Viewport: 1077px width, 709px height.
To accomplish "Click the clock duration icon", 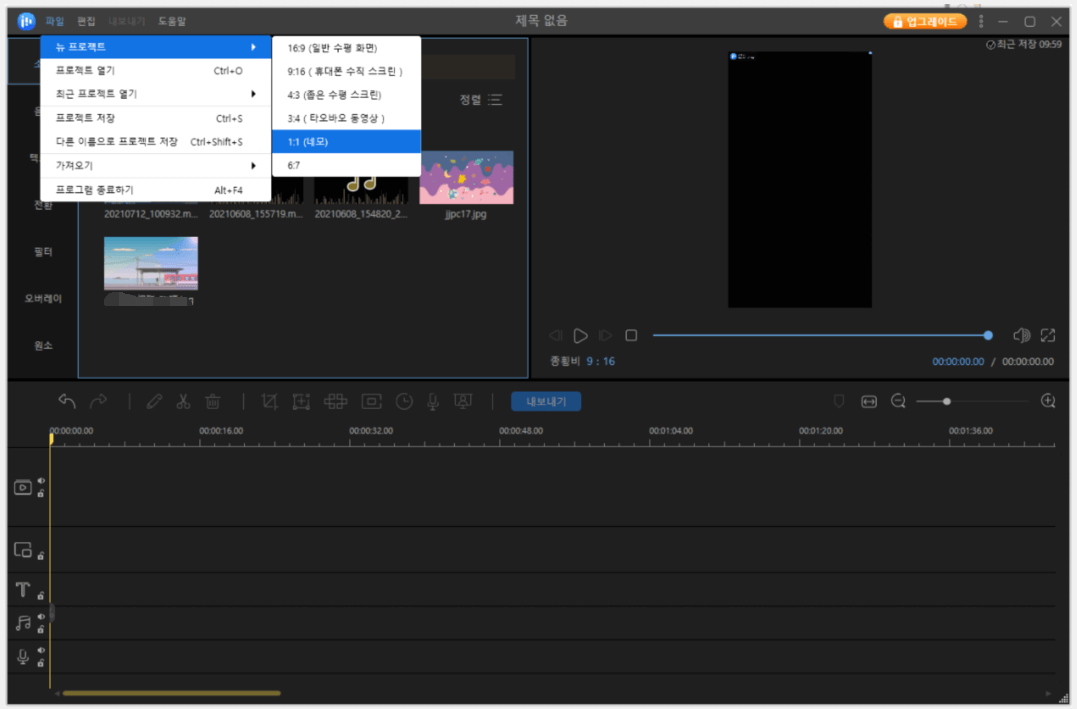I will pyautogui.click(x=404, y=401).
